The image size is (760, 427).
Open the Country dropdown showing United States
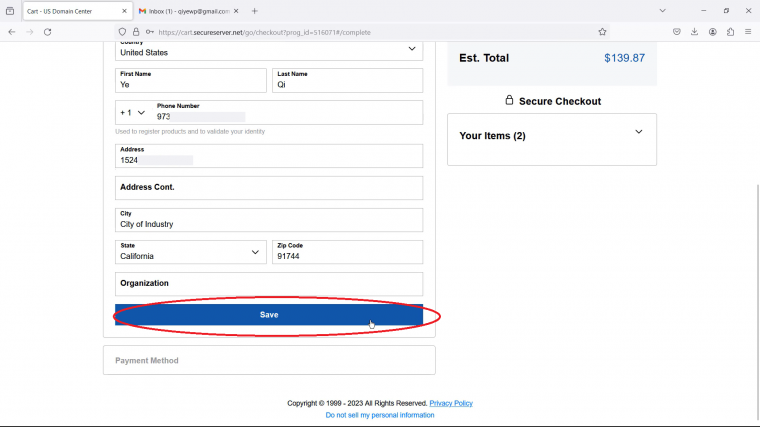(x=269, y=50)
